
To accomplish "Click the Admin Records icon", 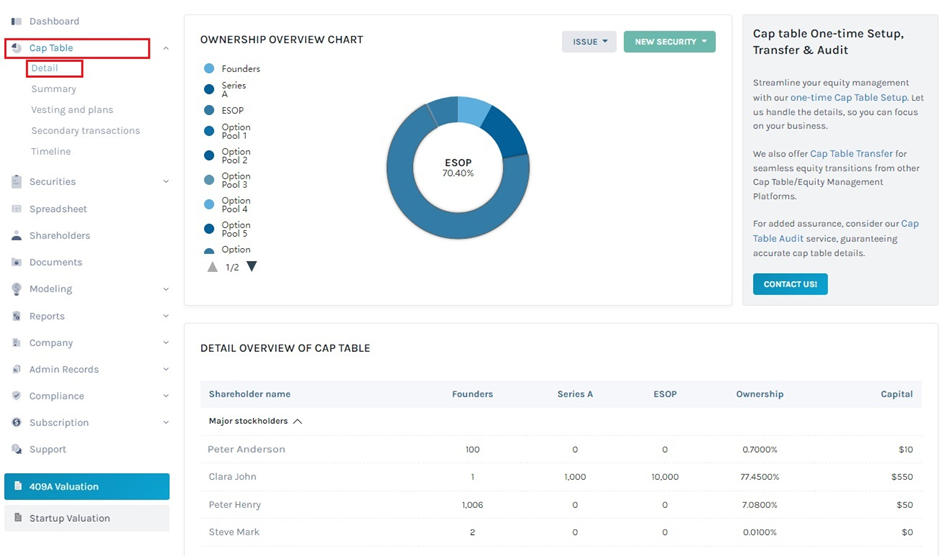I will [x=16, y=369].
